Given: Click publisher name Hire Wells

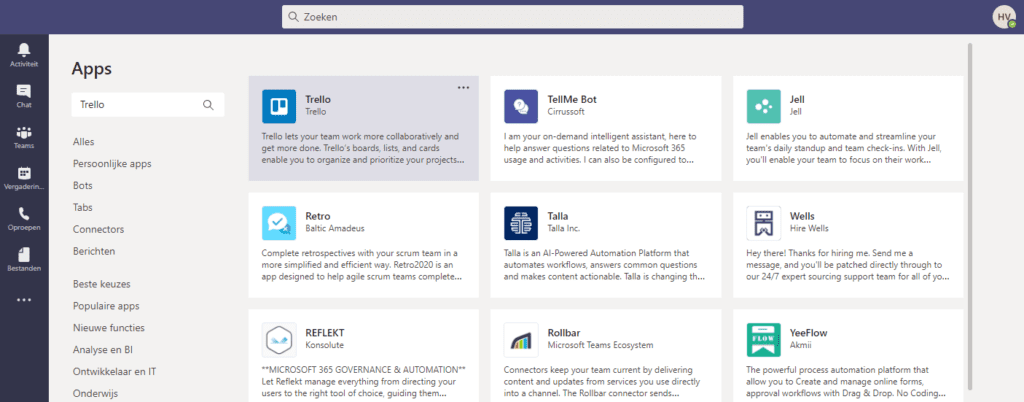Looking at the screenshot, I should (809, 228).
